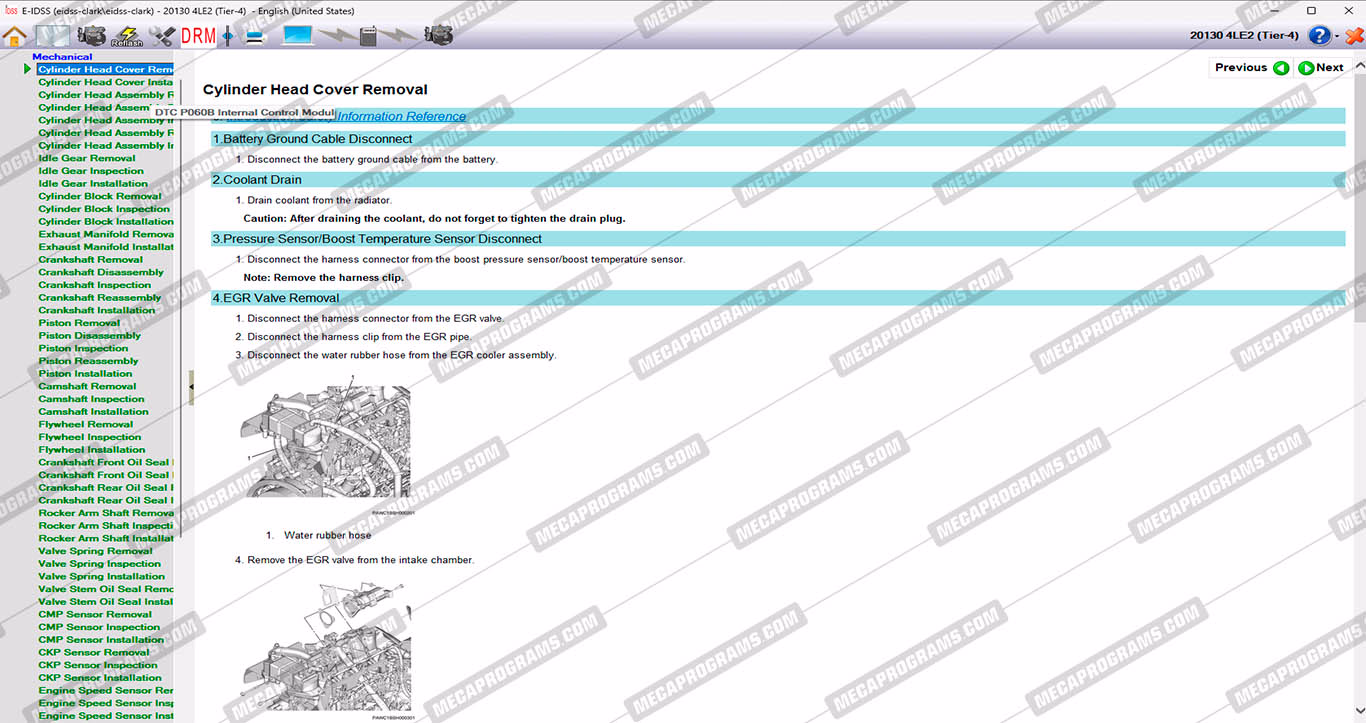
Task: Click the water rubber hose engine diagram
Action: tap(325, 443)
